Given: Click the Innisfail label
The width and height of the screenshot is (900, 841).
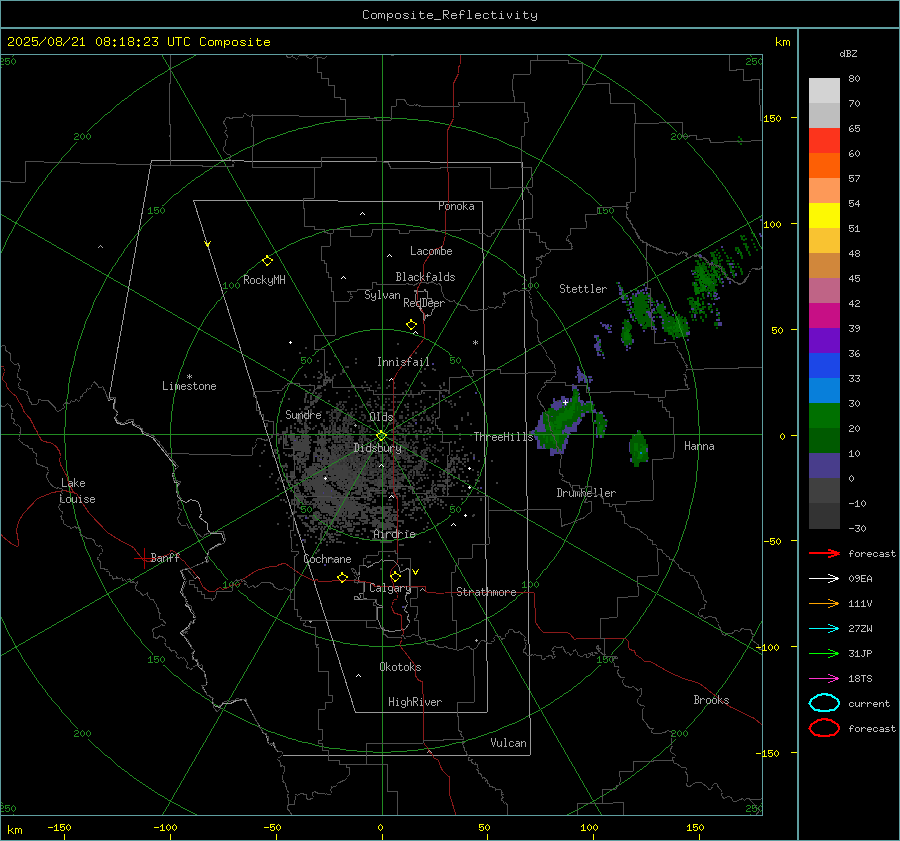Looking at the screenshot, I should 403,362.
